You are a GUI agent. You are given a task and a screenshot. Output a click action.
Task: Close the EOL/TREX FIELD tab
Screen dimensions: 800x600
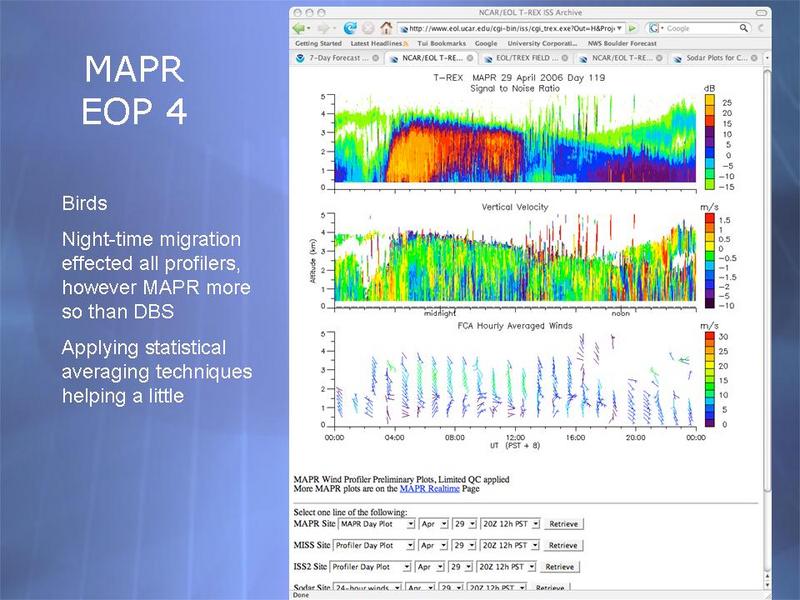[565, 58]
